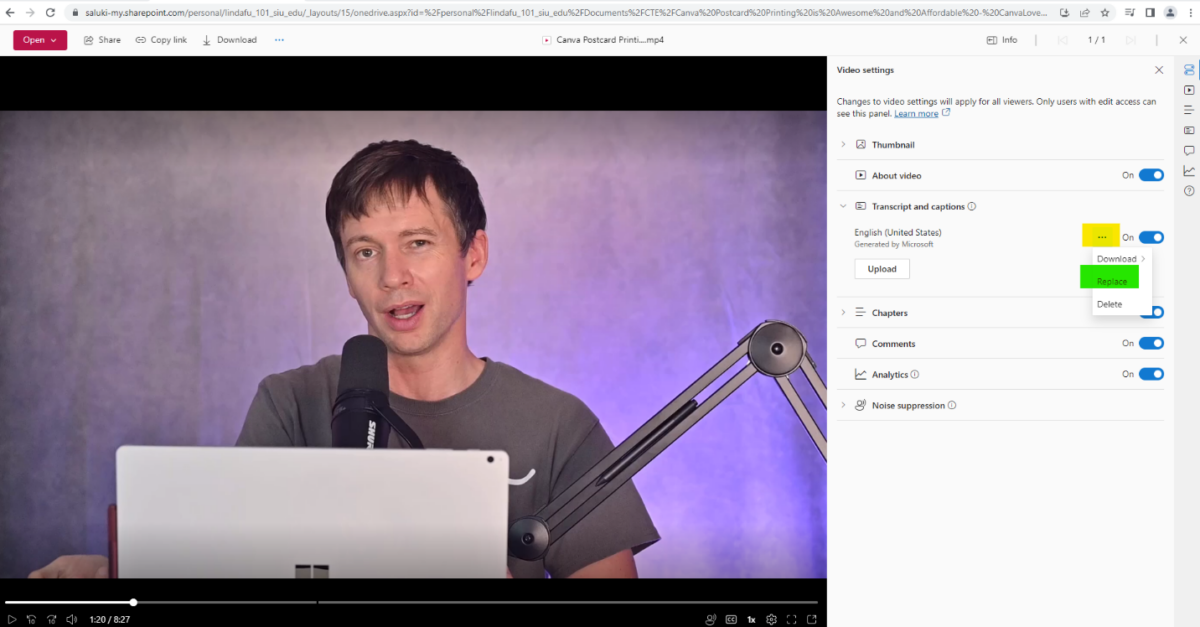Viewport: 1200px width, 627px height.
Task: Choose Delete from the captions menu
Action: pyautogui.click(x=1109, y=304)
